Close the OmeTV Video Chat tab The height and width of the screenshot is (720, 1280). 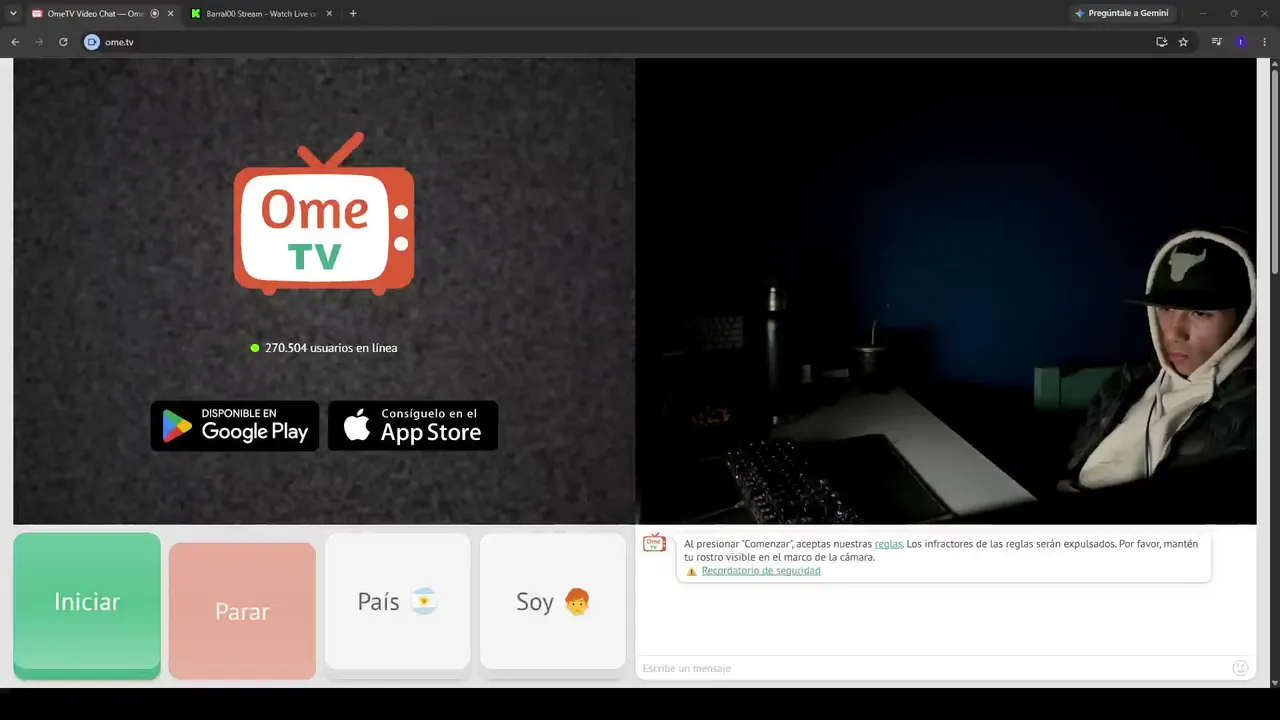pyautogui.click(x=170, y=14)
